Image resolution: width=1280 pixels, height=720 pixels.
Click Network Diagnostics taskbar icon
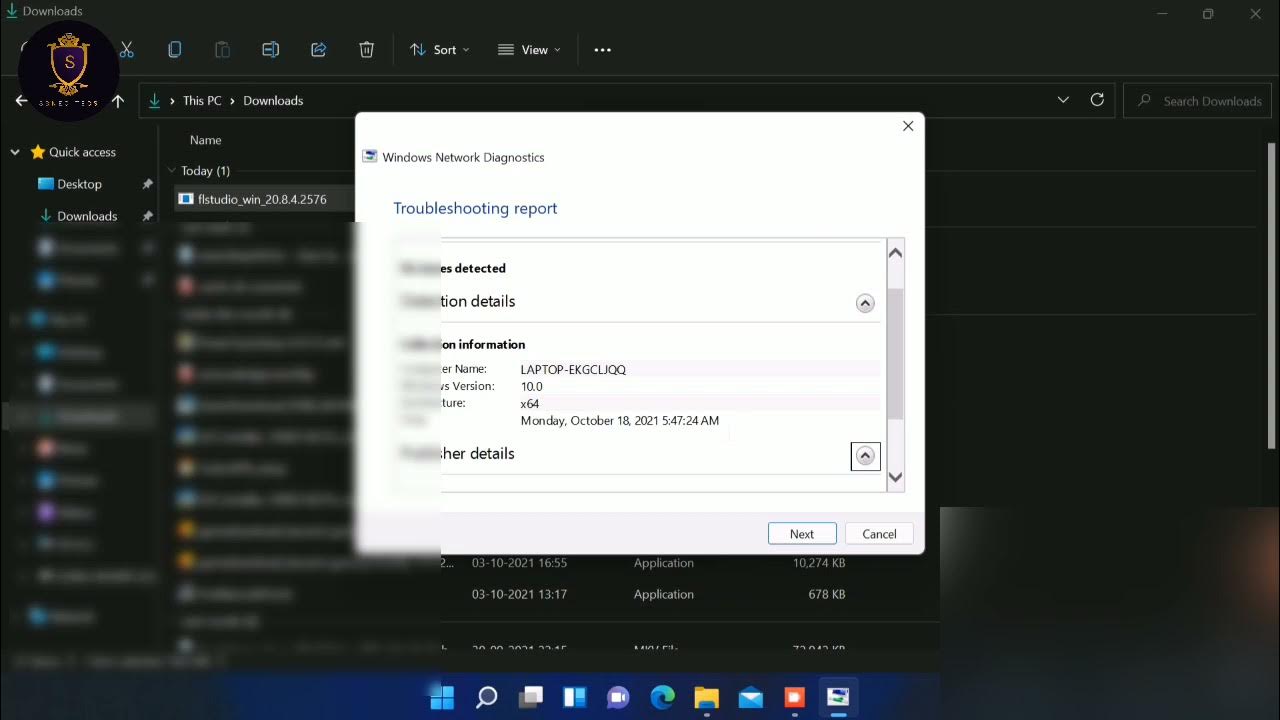[838, 697]
